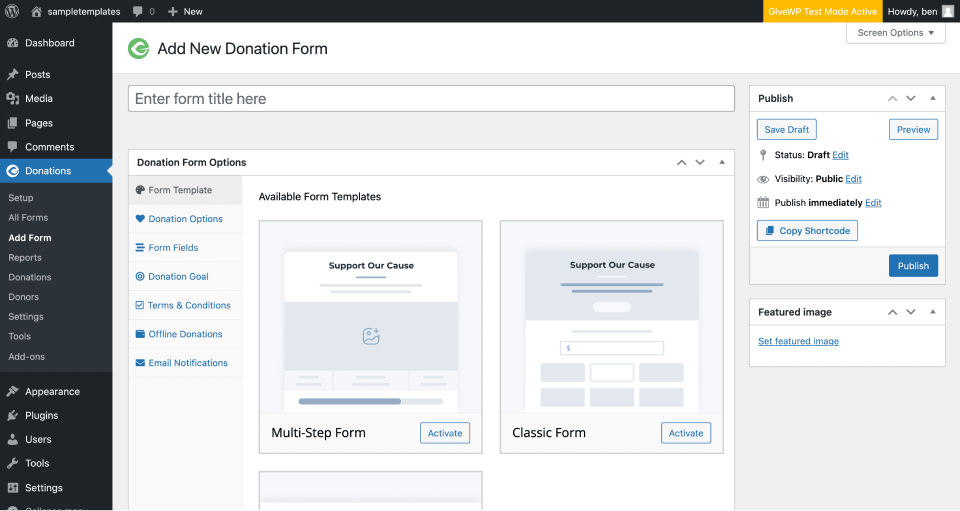
Task: Click the Save Draft button
Action: click(x=787, y=130)
